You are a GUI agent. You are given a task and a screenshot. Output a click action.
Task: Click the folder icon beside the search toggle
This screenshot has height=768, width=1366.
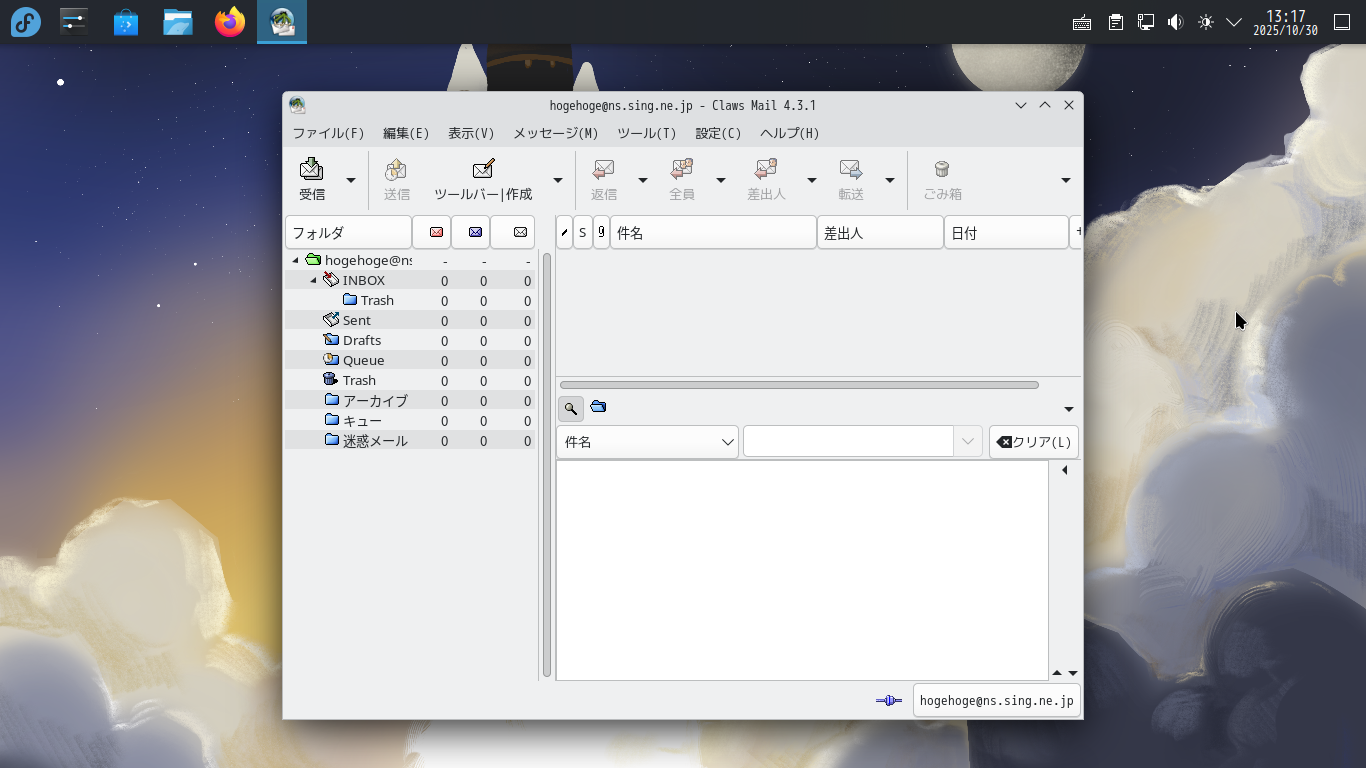[x=598, y=407]
